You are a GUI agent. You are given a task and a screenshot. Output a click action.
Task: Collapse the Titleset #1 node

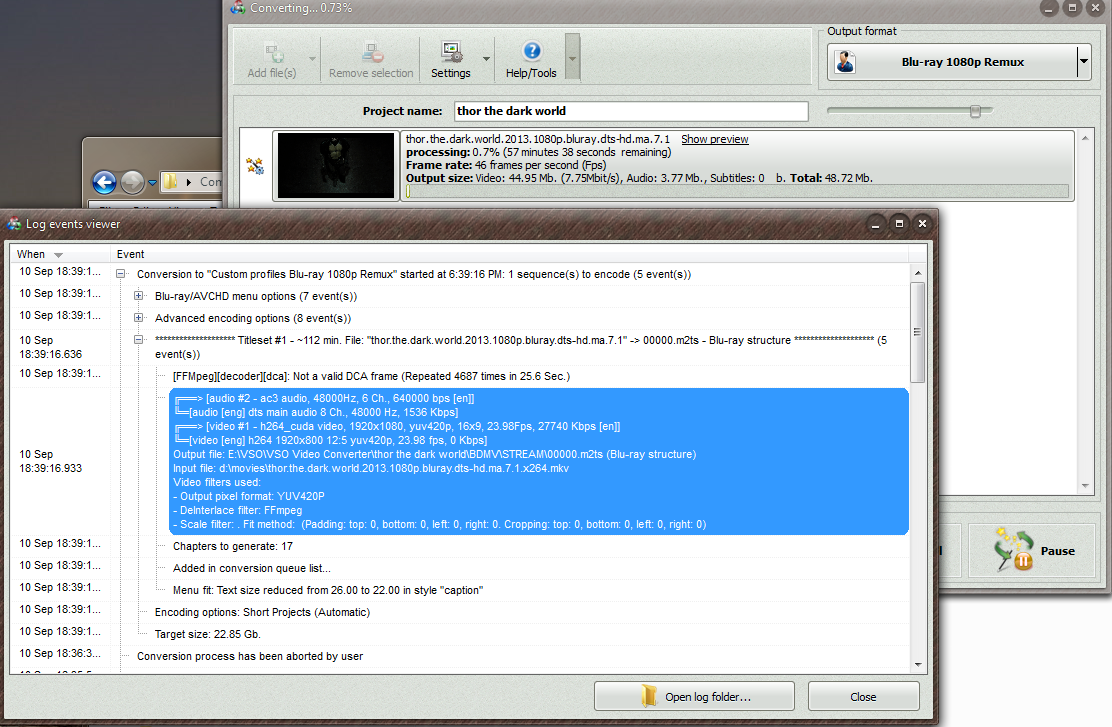[x=139, y=340]
